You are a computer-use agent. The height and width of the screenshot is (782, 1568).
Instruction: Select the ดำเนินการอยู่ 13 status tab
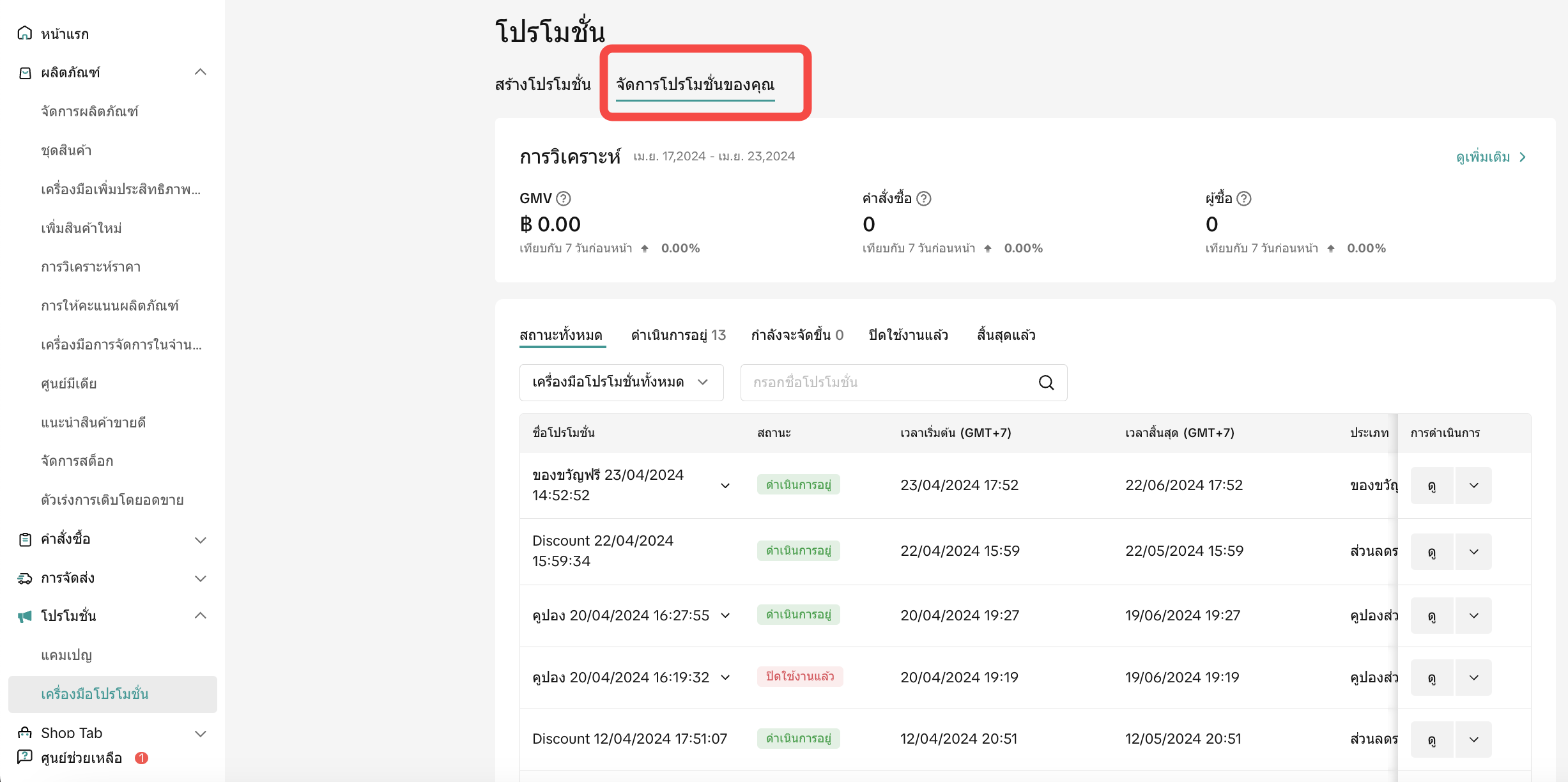click(x=678, y=335)
